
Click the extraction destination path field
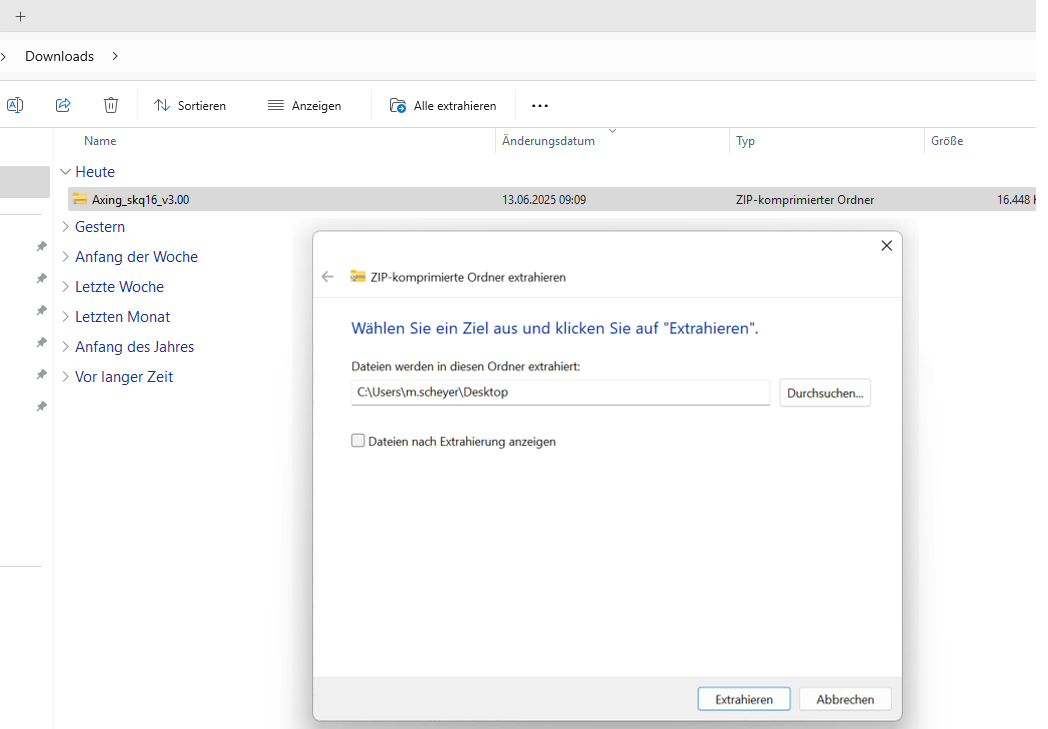[561, 392]
